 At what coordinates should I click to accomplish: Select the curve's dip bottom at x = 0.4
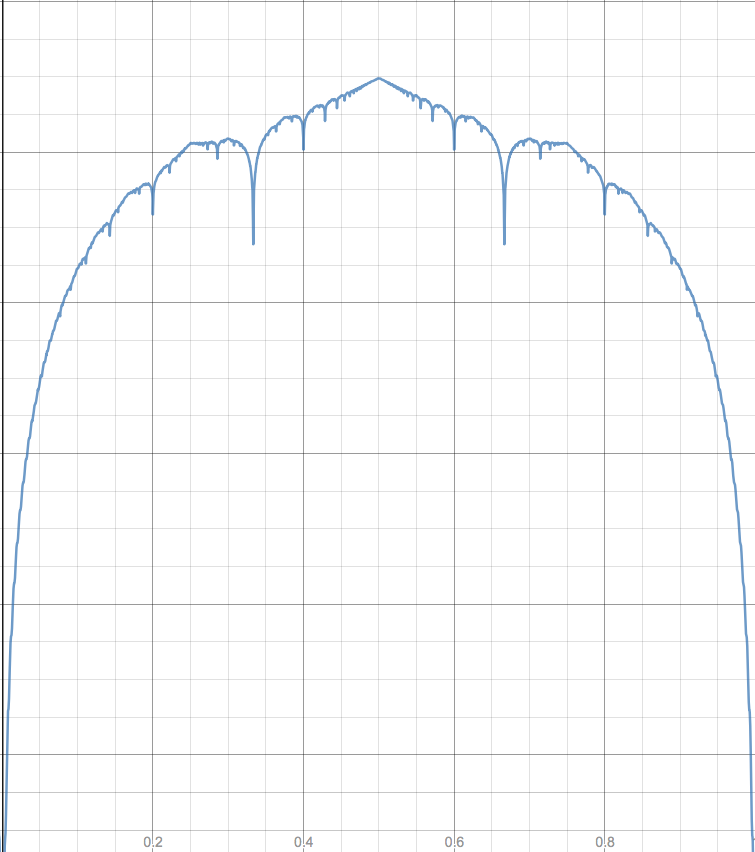(x=303, y=147)
